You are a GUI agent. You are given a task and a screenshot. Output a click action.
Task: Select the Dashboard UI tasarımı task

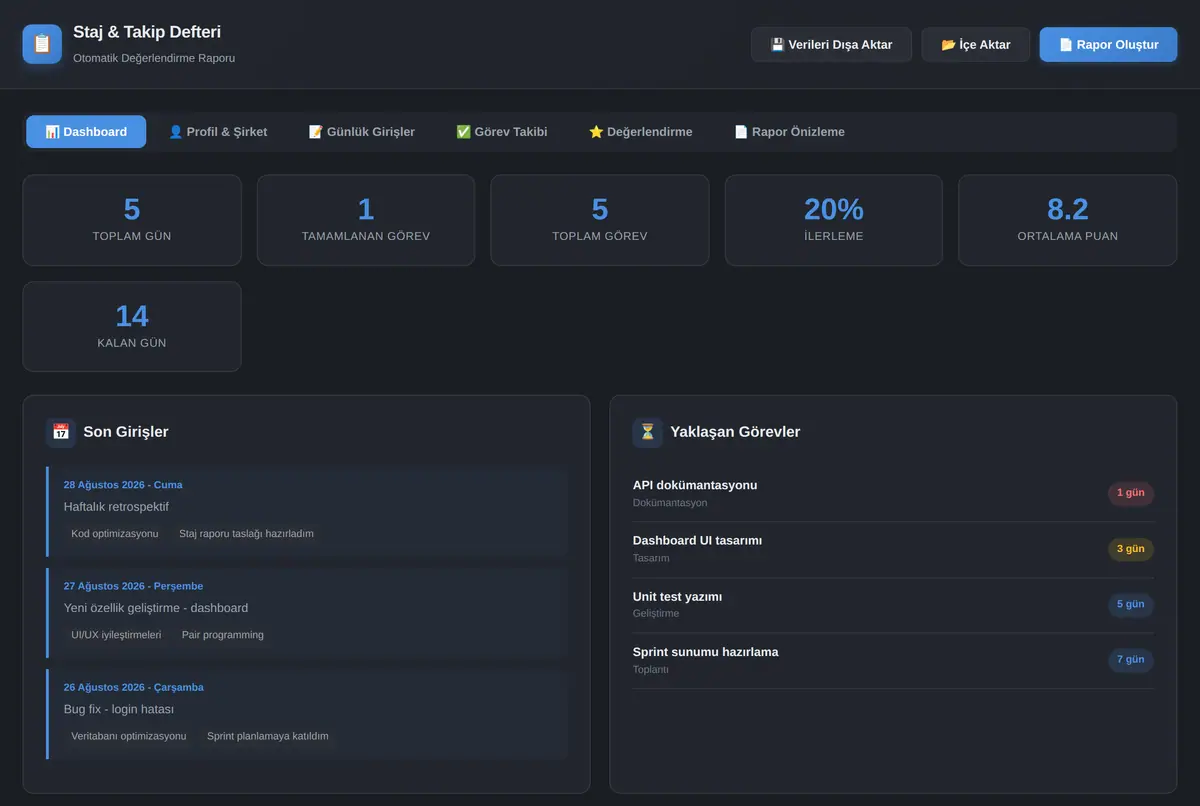[893, 549]
